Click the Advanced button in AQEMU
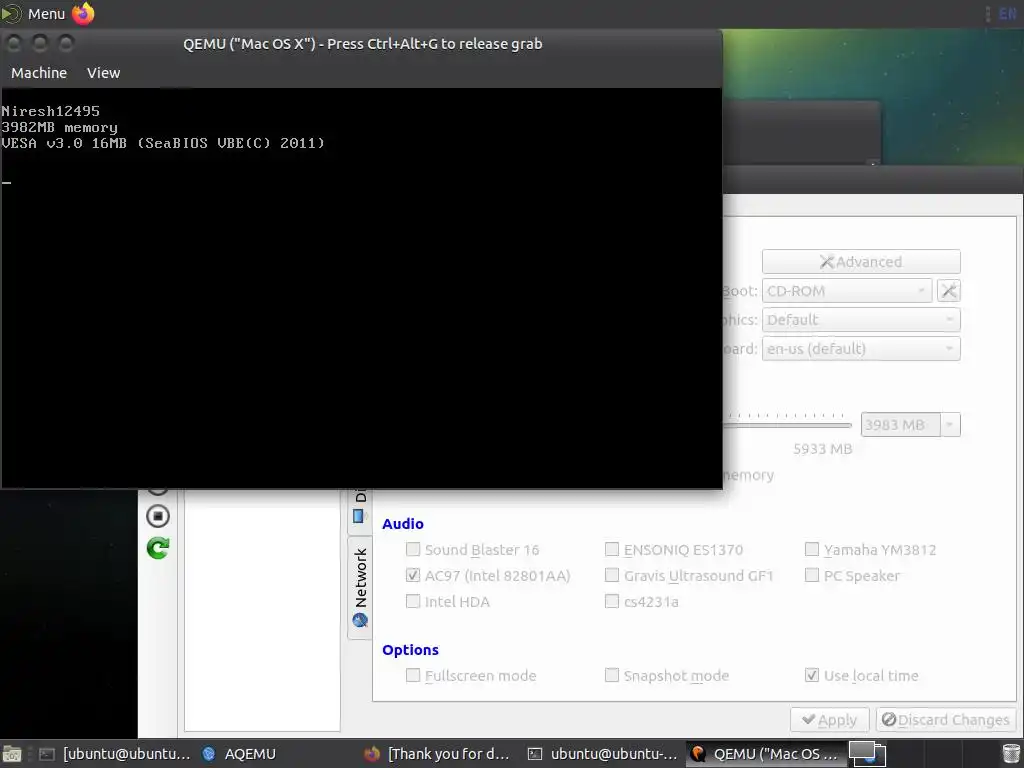The height and width of the screenshot is (768, 1024). click(x=861, y=261)
